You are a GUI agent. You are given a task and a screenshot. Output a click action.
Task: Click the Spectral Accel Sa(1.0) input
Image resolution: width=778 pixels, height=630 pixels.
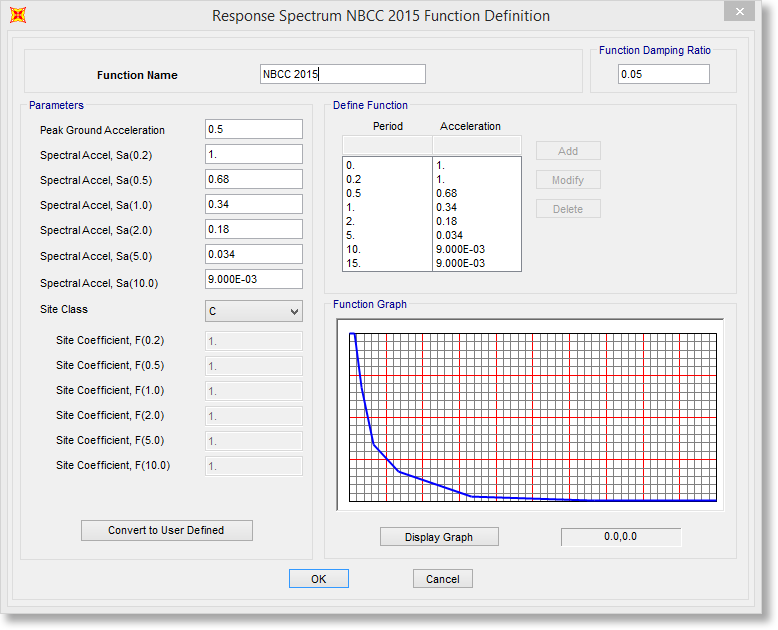click(254, 204)
